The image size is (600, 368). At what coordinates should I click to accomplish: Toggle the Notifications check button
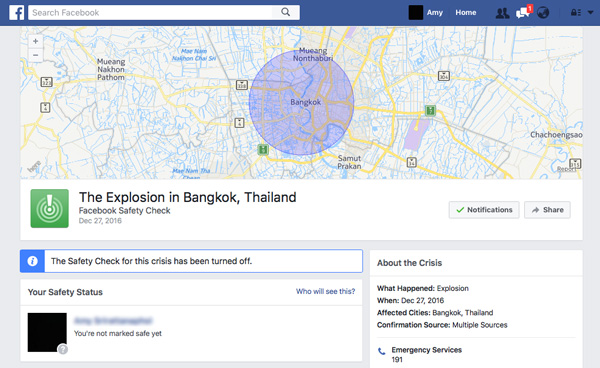coord(484,210)
